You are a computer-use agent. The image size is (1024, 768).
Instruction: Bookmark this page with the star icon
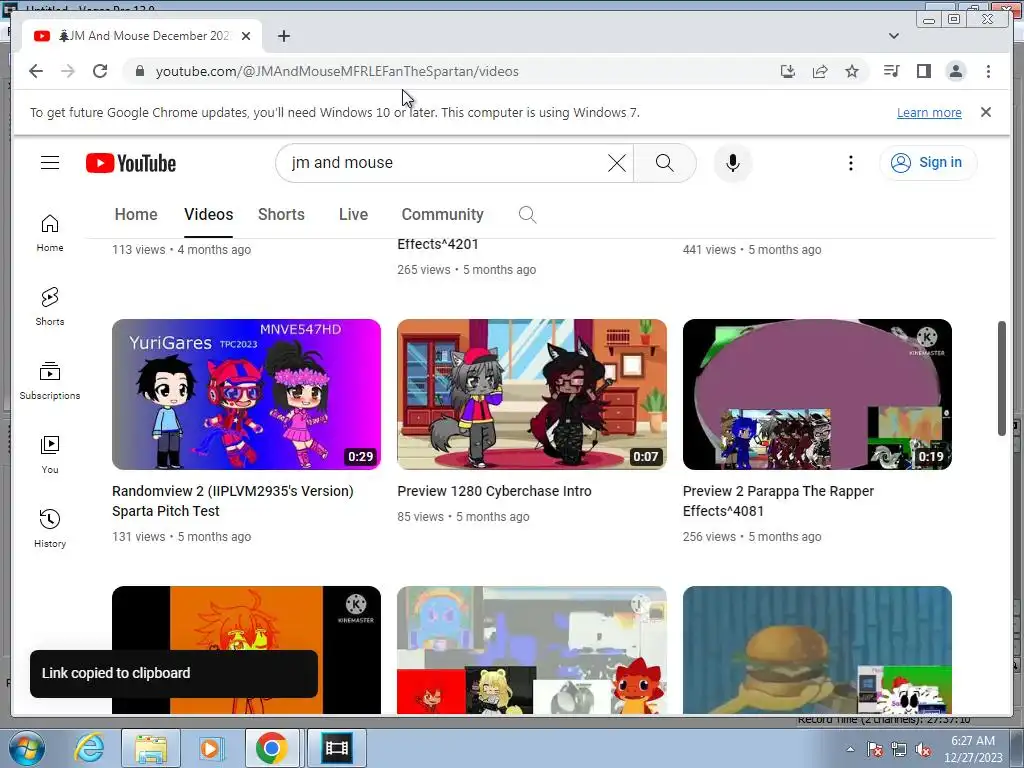[852, 71]
